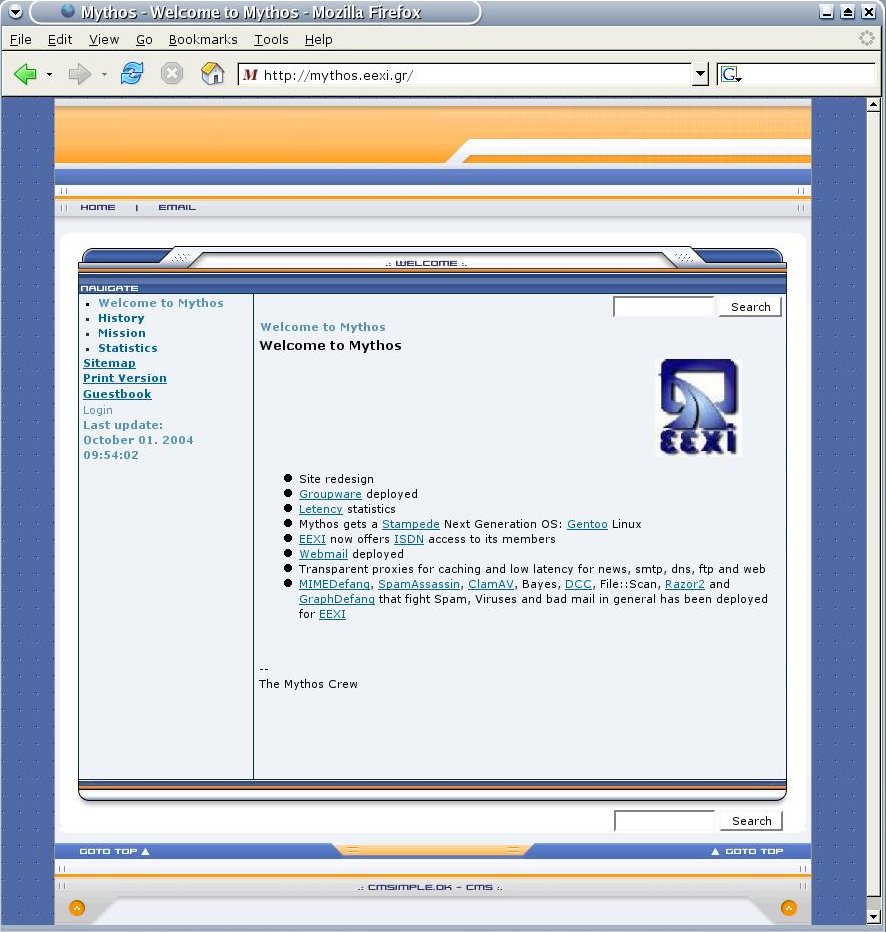The width and height of the screenshot is (886, 932).
Task: Reload the page with the blue refresh icon
Action: [x=132, y=74]
